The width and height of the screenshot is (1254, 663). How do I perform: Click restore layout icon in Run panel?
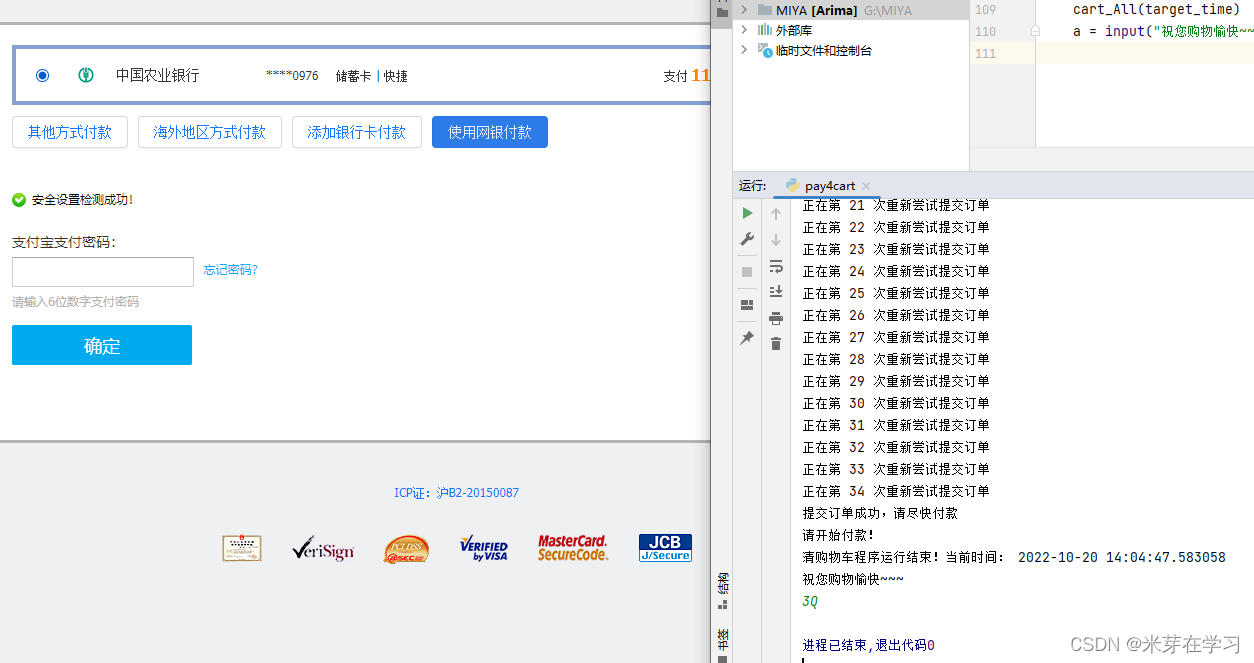747,305
